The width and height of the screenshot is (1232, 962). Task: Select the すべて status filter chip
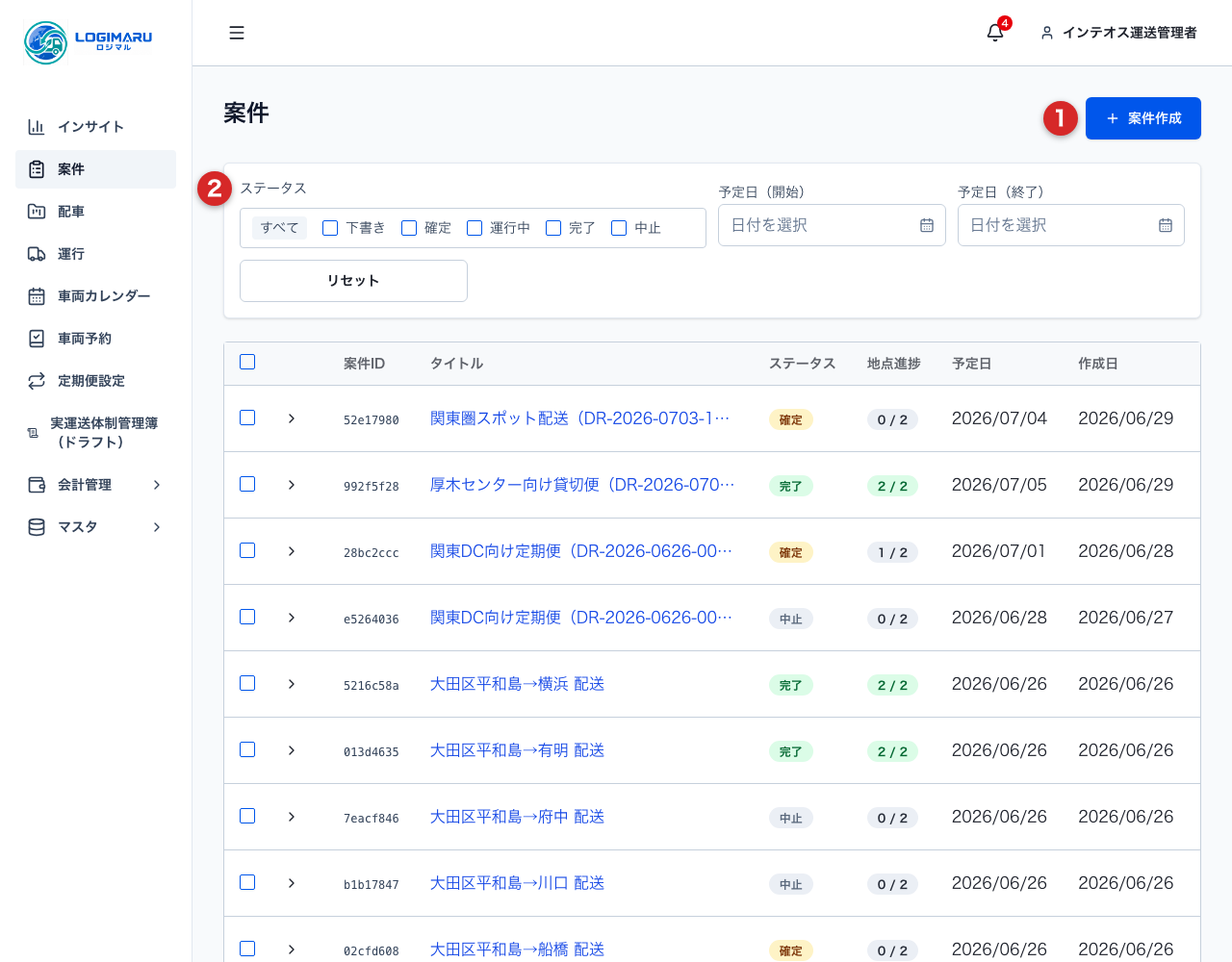pos(279,228)
